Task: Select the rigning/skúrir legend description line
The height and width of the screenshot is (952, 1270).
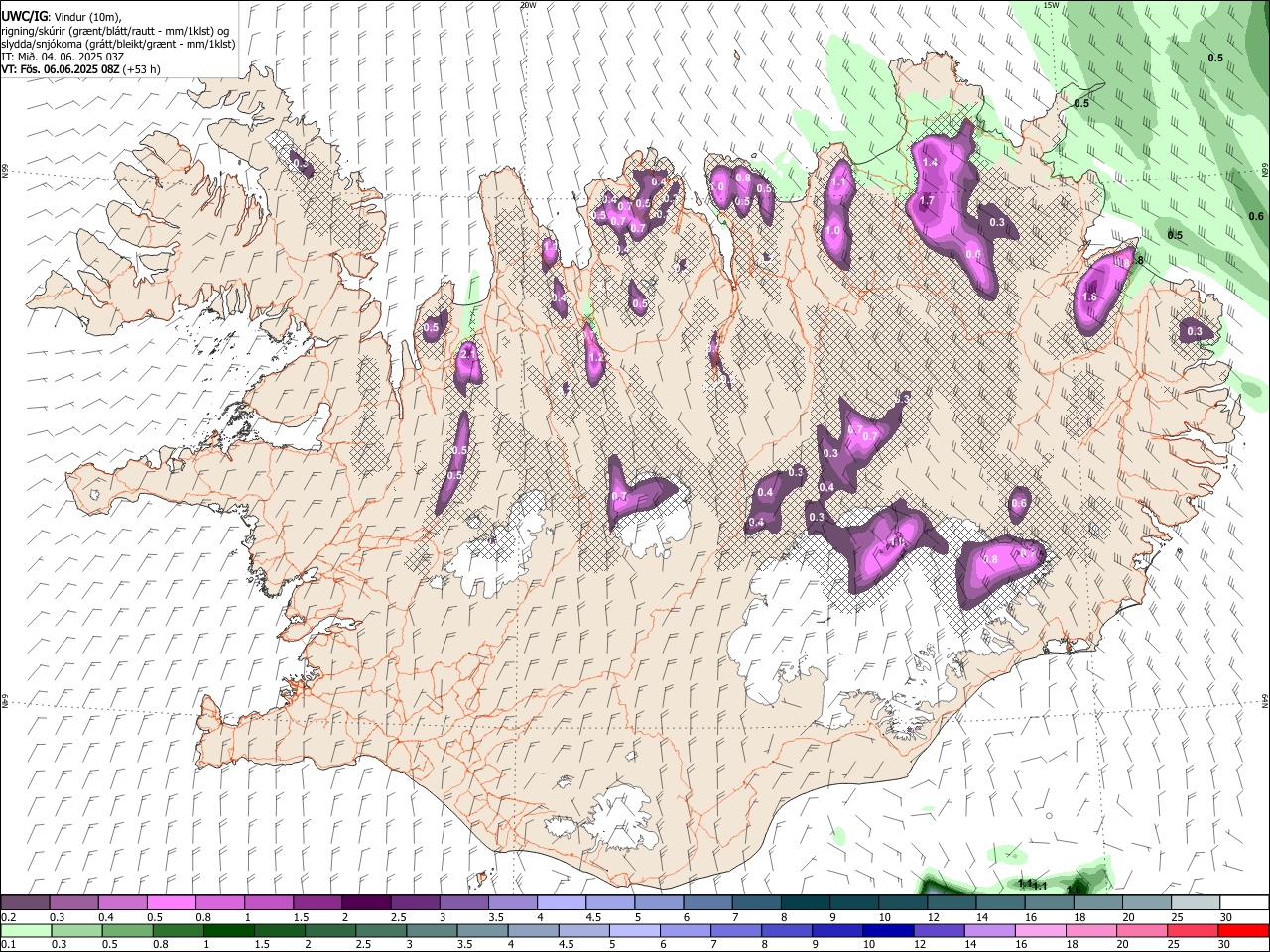Action: click(115, 31)
